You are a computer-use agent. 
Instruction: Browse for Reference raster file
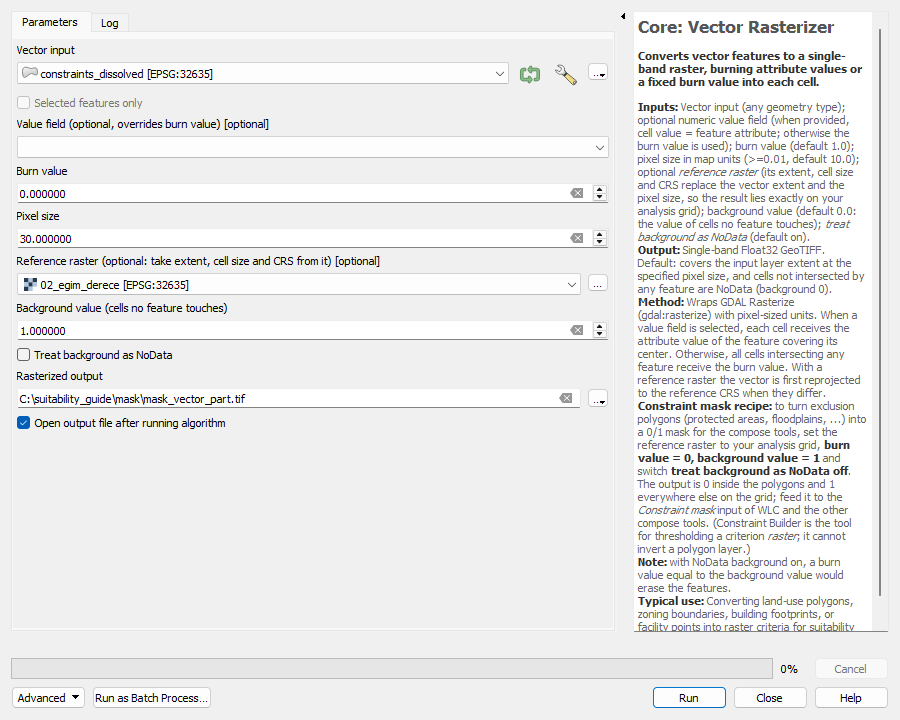[x=598, y=284]
